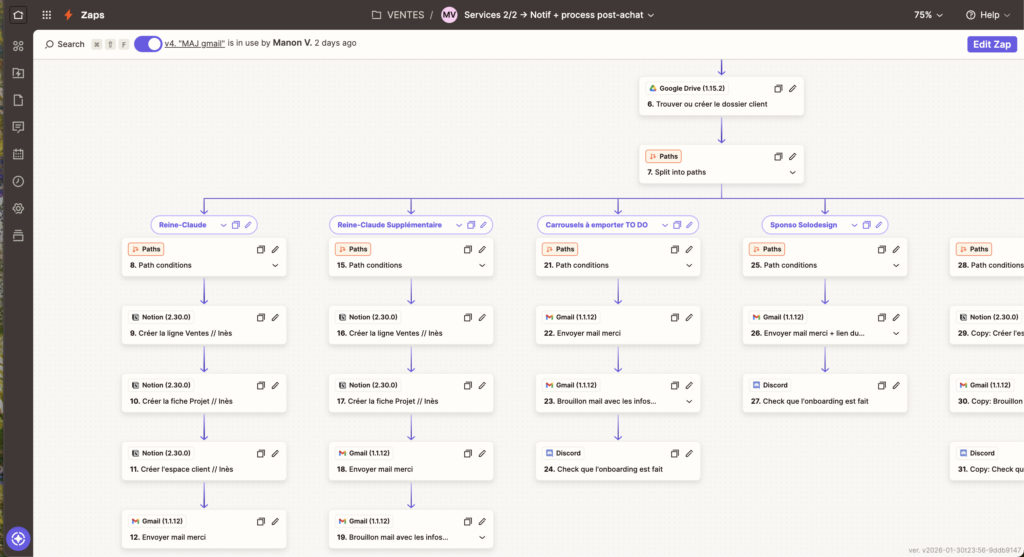Expand step 7 Split into paths chevron
This screenshot has width=1024, height=557.
pyautogui.click(x=792, y=172)
